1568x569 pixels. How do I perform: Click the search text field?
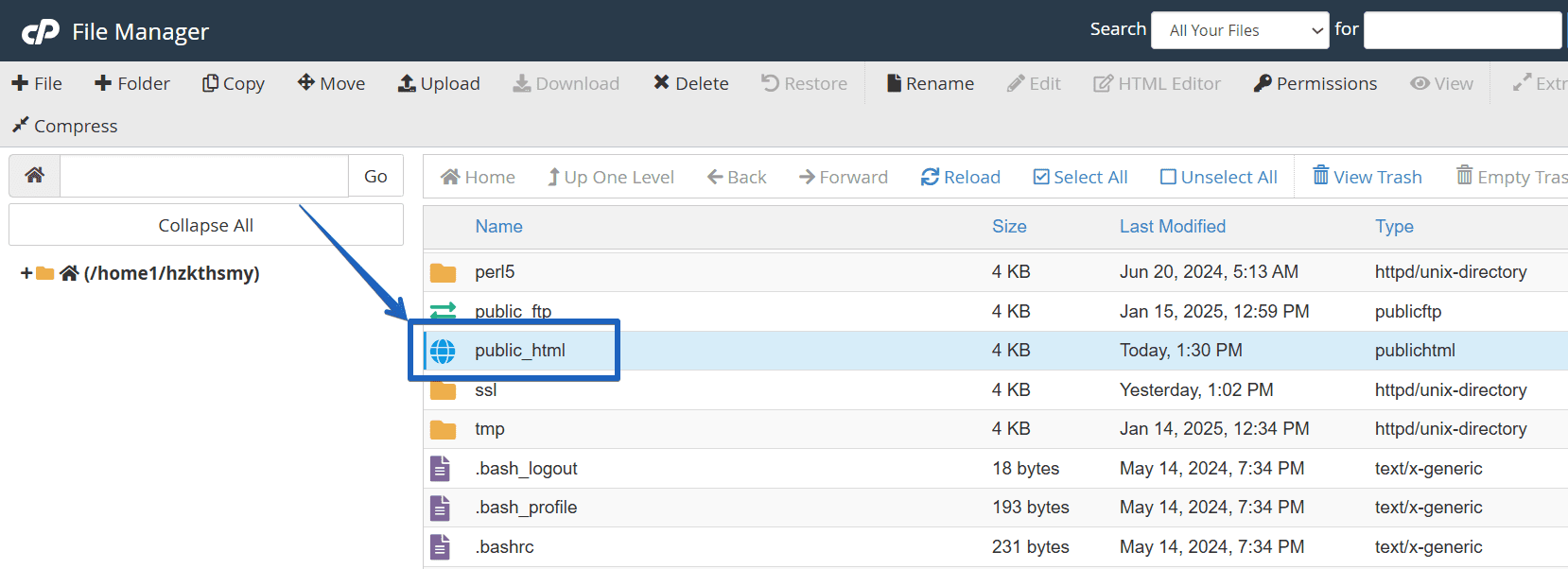tap(1461, 30)
